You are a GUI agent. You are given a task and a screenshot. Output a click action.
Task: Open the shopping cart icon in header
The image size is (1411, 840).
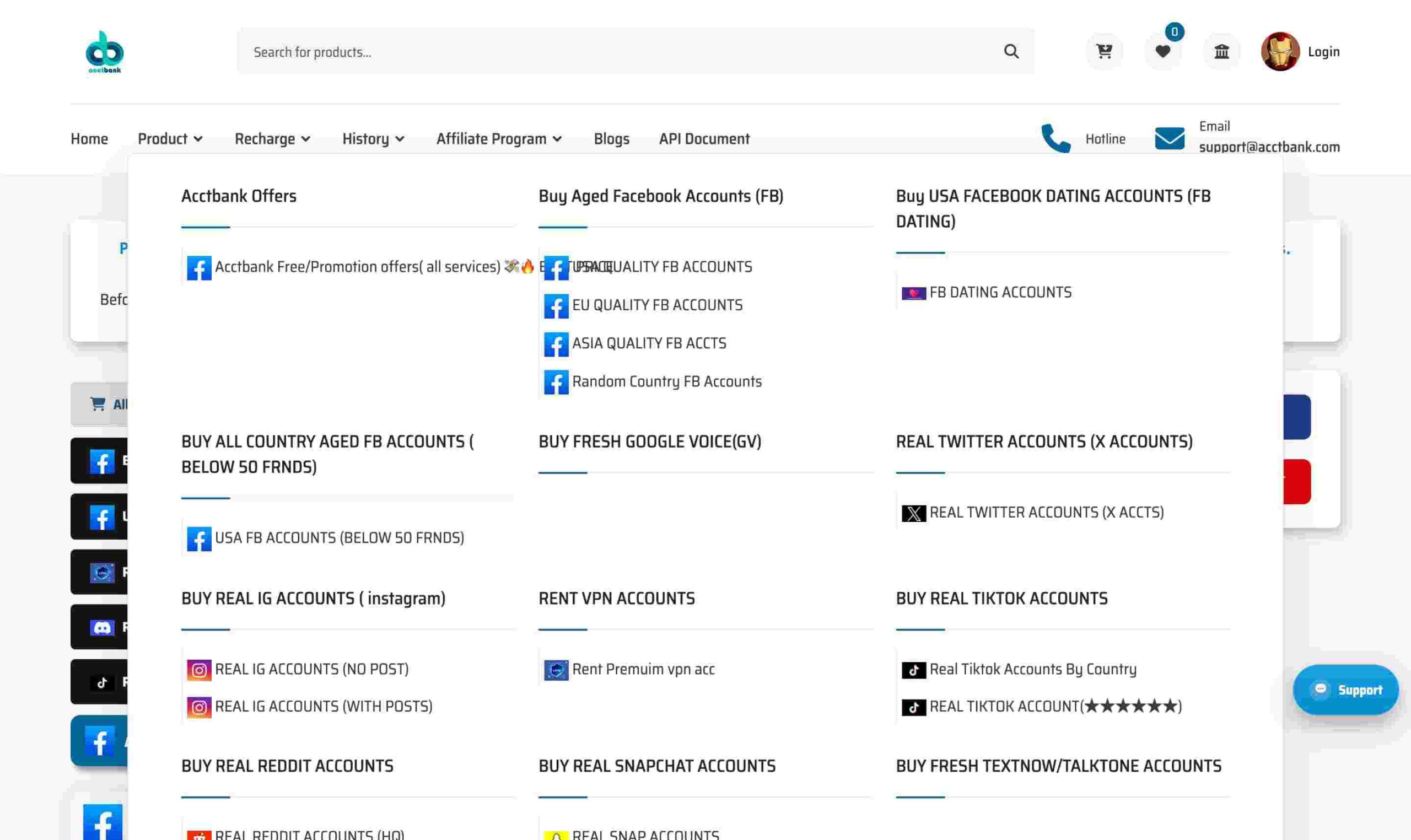pyautogui.click(x=1103, y=51)
